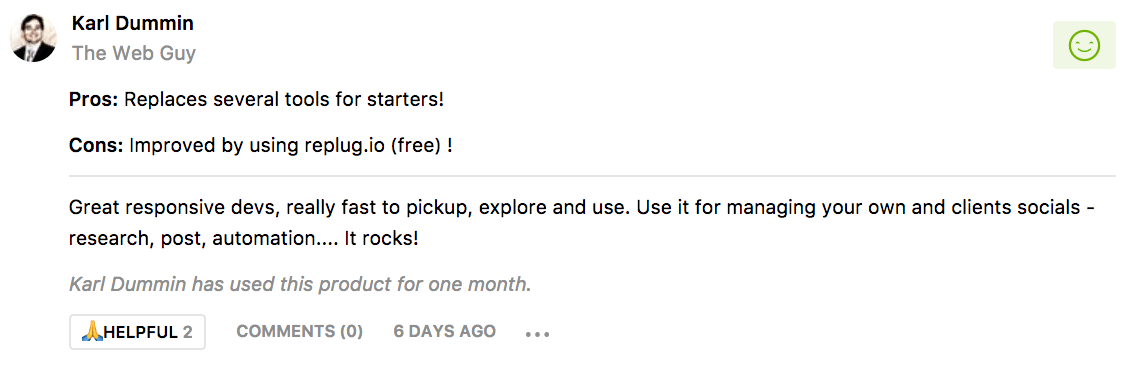Click The Web Guy subtitle
This screenshot has width=1129, height=366.
coord(133,53)
